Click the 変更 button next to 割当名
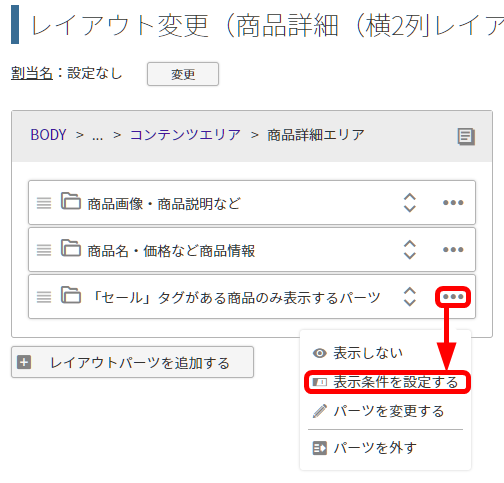Viewport: 504px width, 483px height. (x=183, y=74)
